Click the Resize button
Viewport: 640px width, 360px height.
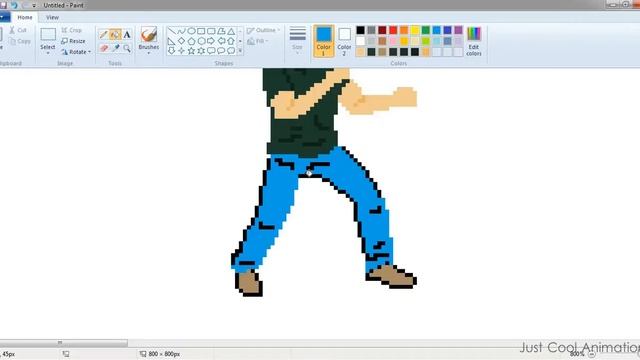point(73,41)
